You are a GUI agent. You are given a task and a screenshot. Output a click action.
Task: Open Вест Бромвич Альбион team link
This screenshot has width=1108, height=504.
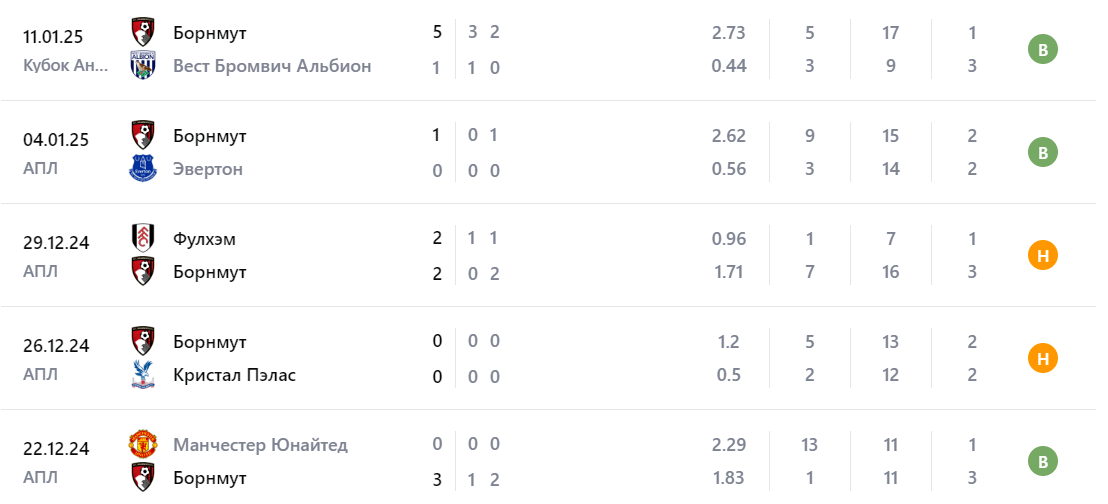[272, 66]
